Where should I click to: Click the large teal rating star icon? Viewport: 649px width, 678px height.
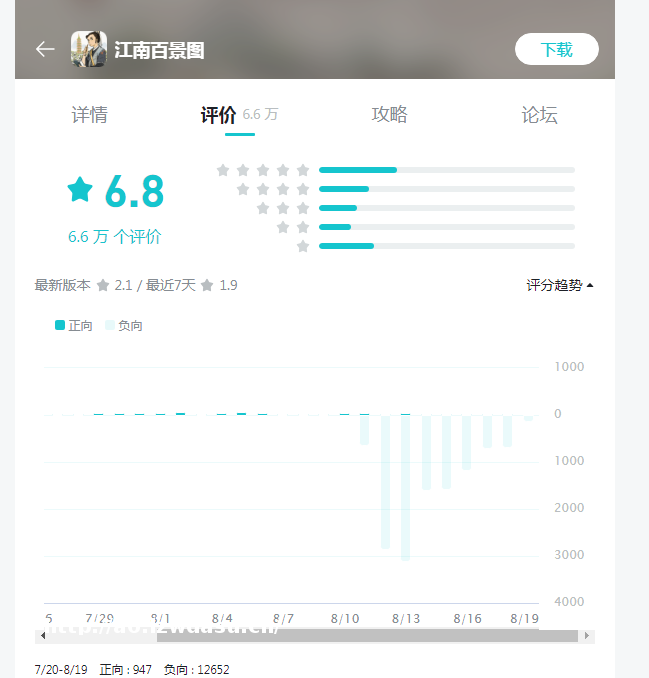click(x=80, y=189)
